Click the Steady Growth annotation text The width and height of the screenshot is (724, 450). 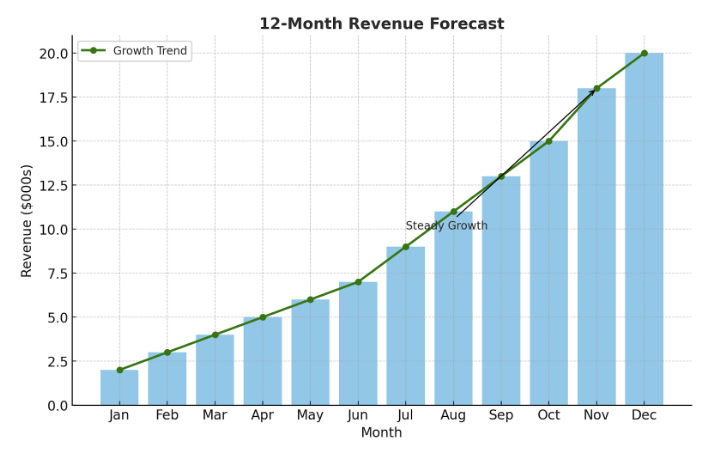tap(446, 226)
